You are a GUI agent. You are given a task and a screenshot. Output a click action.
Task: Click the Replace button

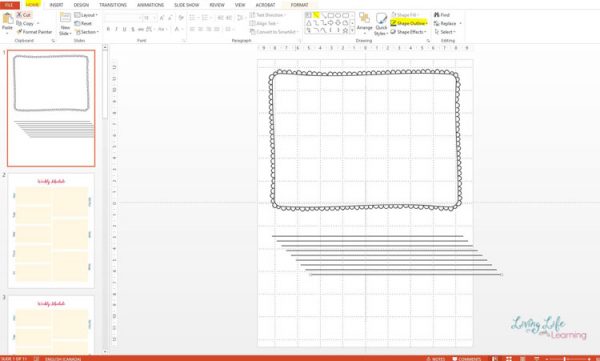pos(445,23)
